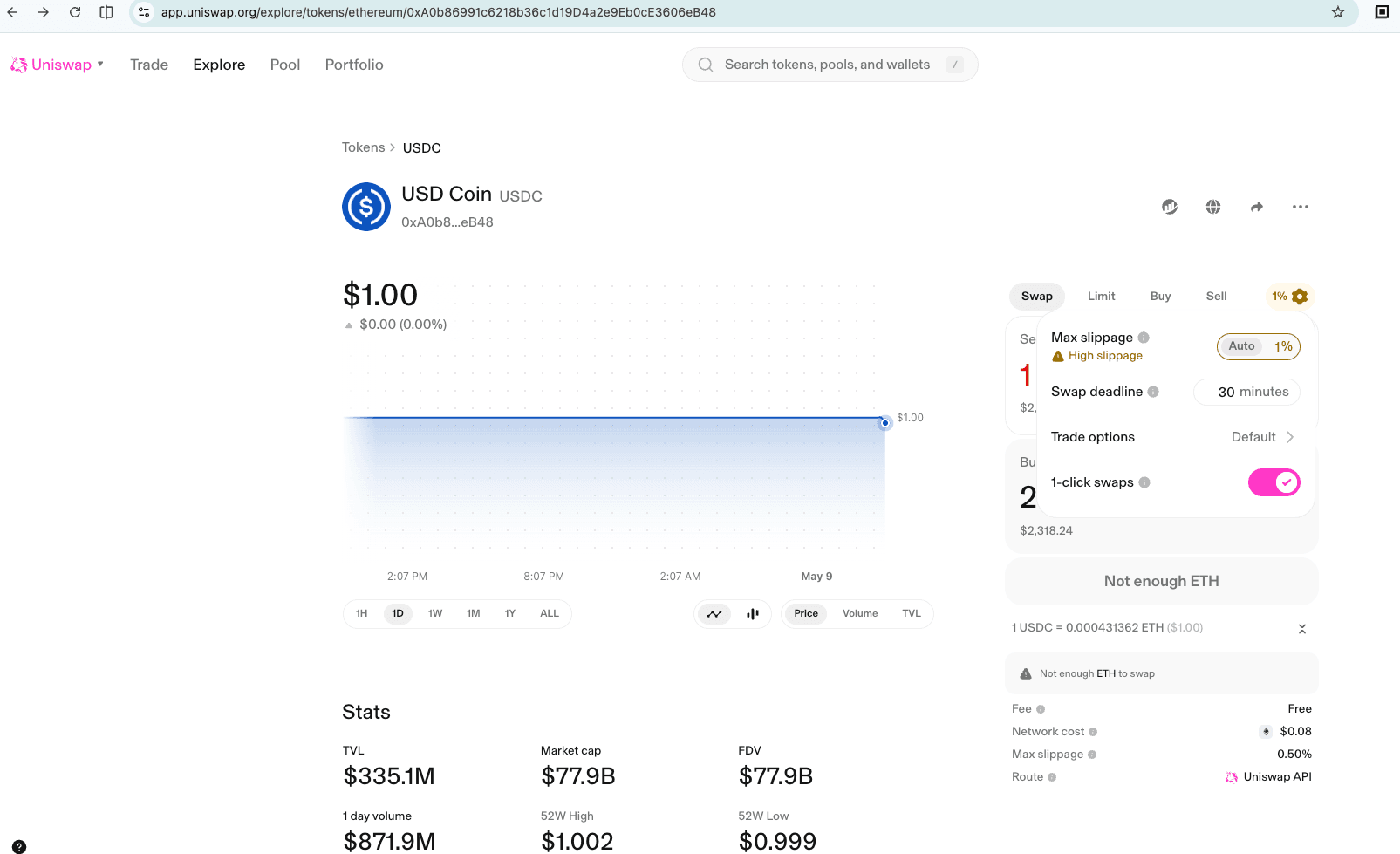1400x854 pixels.
Task: Go to the Pool nav item
Action: (285, 65)
